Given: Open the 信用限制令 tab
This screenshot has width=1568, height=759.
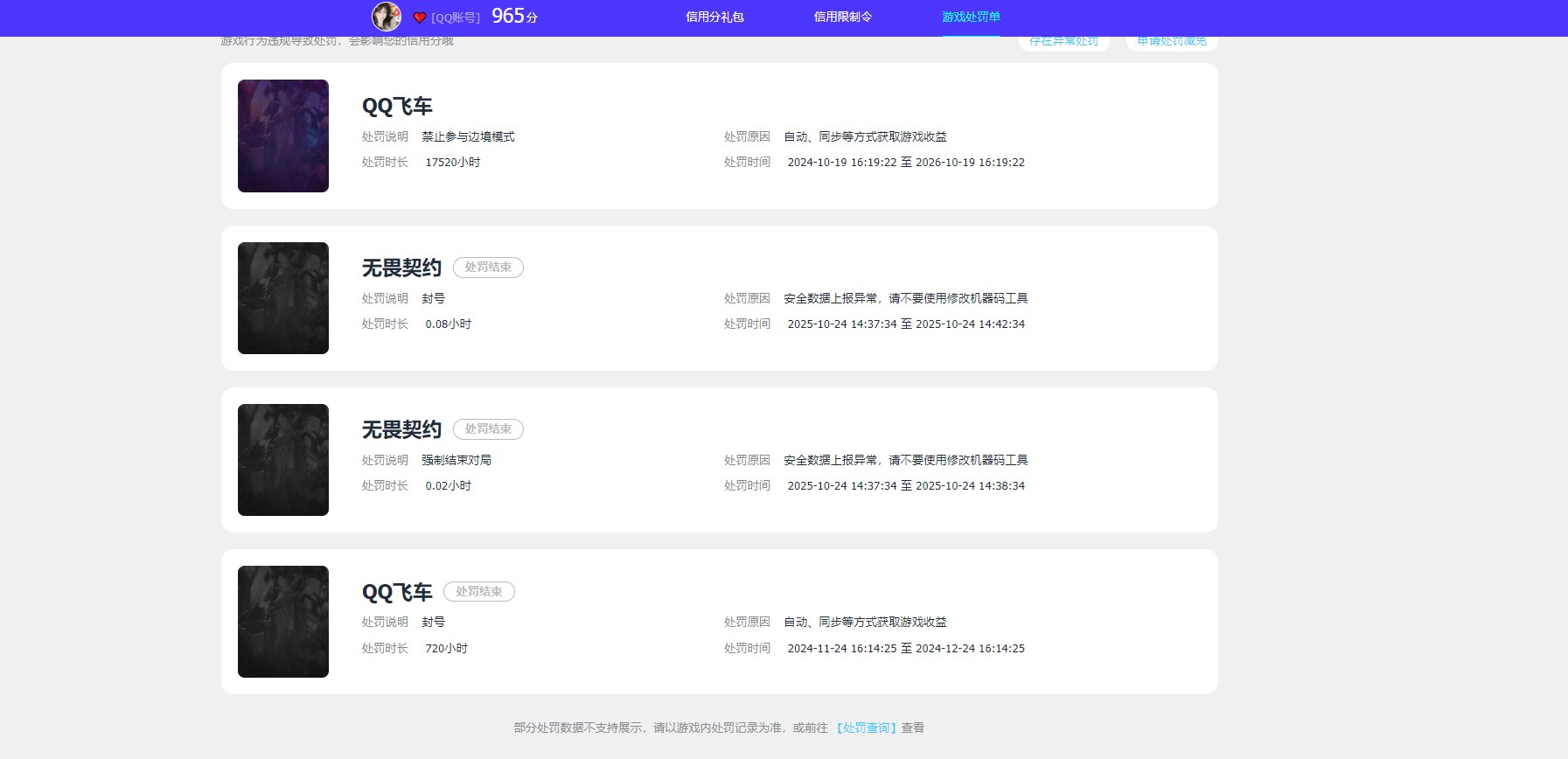Looking at the screenshot, I should (843, 17).
